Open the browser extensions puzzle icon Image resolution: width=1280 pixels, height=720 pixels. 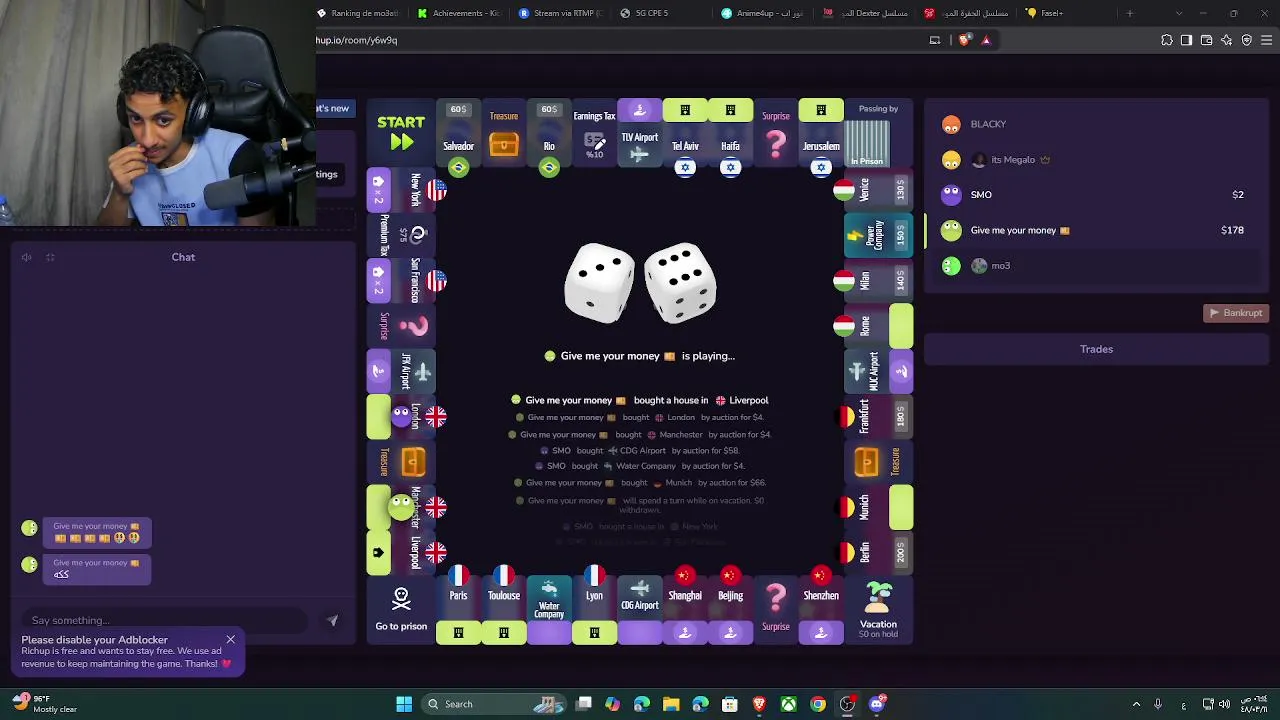(1167, 40)
